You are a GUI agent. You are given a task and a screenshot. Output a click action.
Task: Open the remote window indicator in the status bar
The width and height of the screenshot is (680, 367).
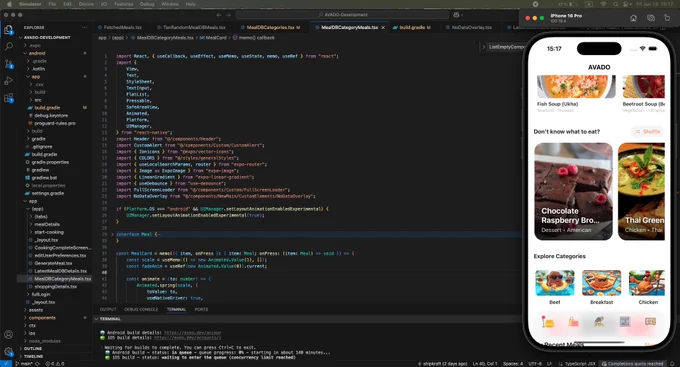click(x=5, y=364)
